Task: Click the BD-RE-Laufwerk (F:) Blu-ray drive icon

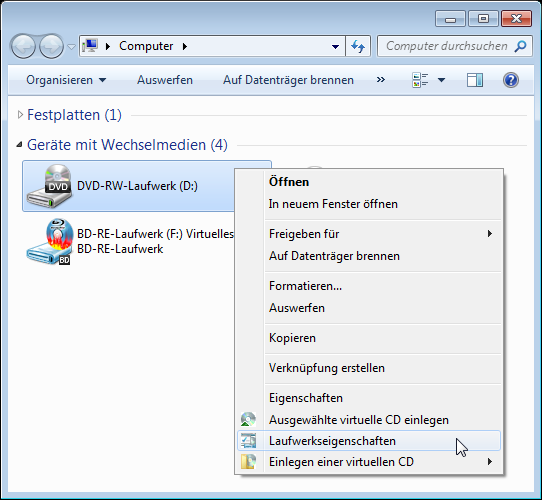Action: click(x=49, y=242)
